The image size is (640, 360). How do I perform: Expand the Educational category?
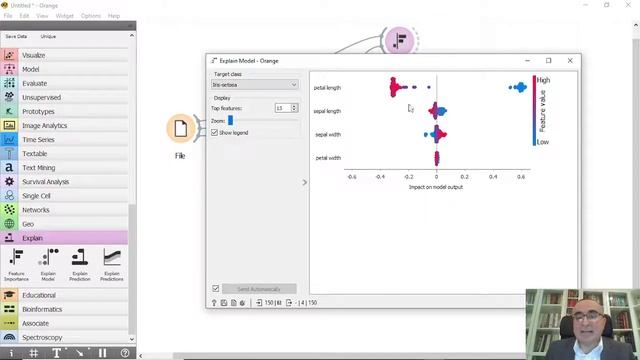point(64,295)
